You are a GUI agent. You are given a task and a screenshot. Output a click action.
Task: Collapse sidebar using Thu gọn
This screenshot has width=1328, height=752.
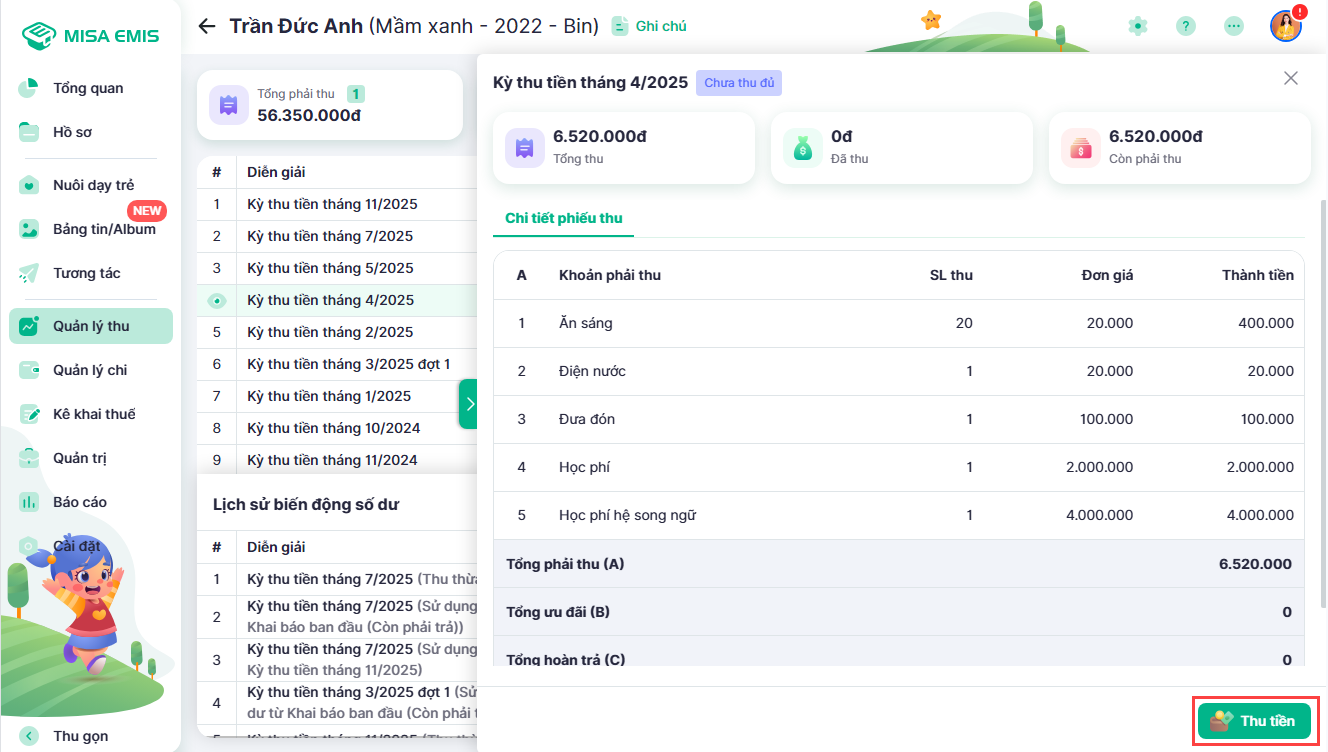pyautogui.click(x=80, y=736)
